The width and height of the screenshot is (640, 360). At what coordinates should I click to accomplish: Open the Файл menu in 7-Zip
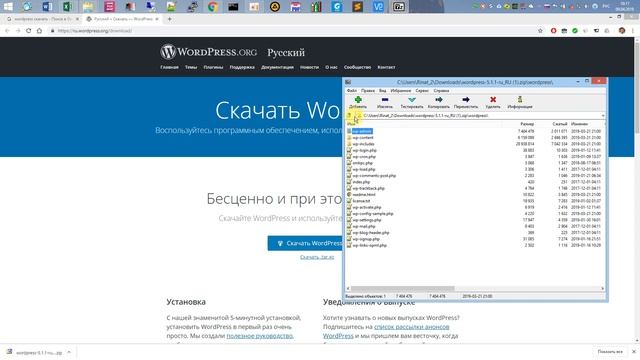click(351, 91)
